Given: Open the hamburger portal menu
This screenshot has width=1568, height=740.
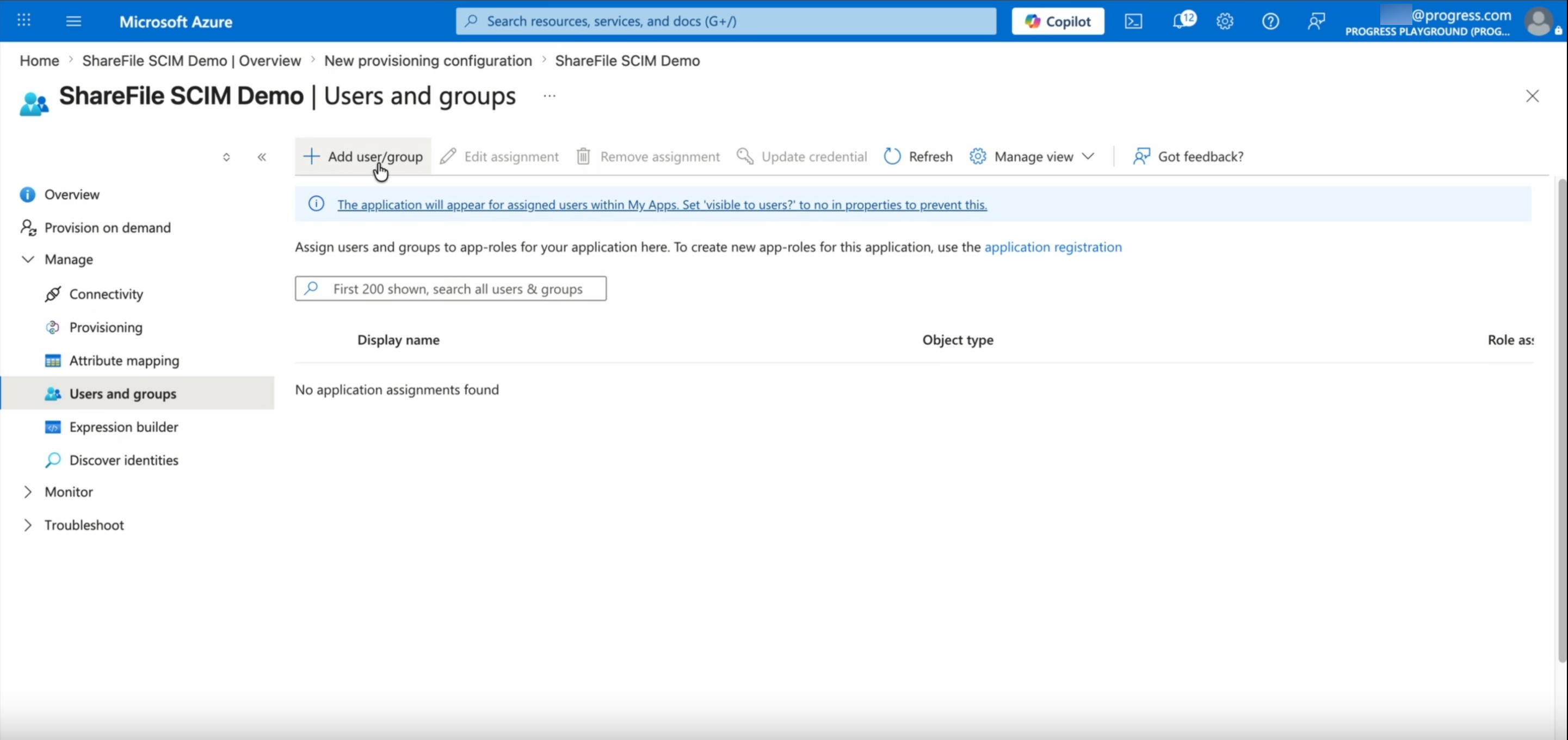Looking at the screenshot, I should tap(73, 21).
